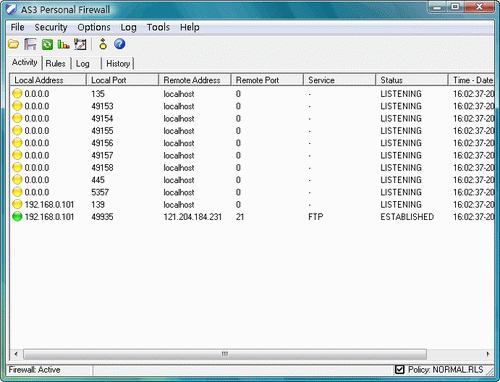Open the Help menu

190,27
